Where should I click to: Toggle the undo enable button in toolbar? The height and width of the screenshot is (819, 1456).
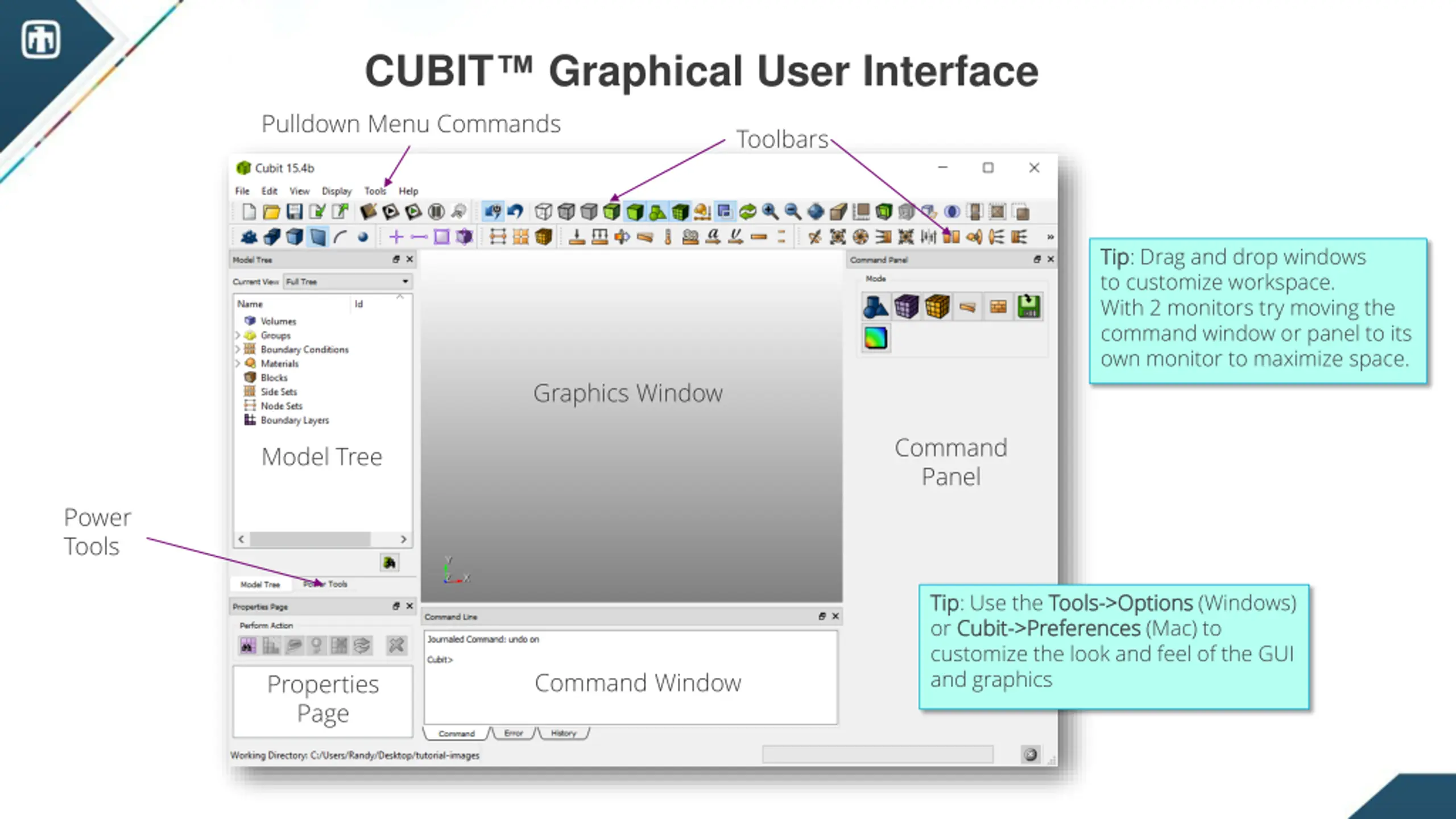point(493,212)
